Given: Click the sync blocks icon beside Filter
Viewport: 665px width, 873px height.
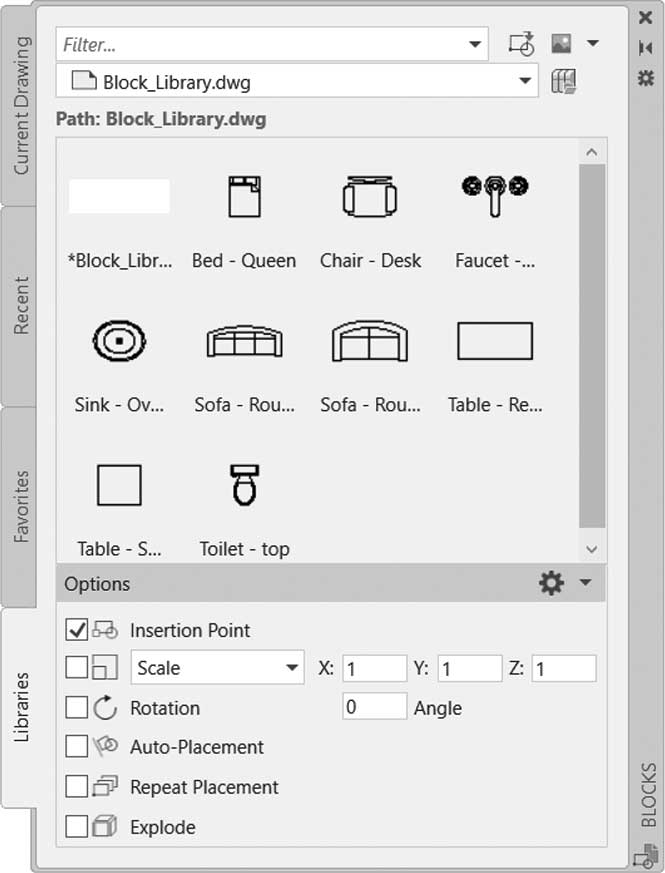Looking at the screenshot, I should (x=521, y=44).
